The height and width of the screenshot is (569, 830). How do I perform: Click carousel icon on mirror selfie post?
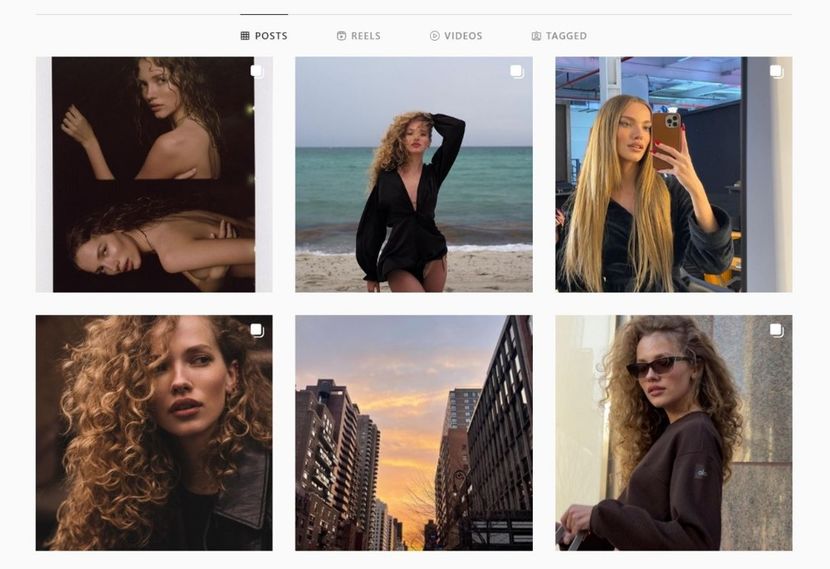coord(776,71)
